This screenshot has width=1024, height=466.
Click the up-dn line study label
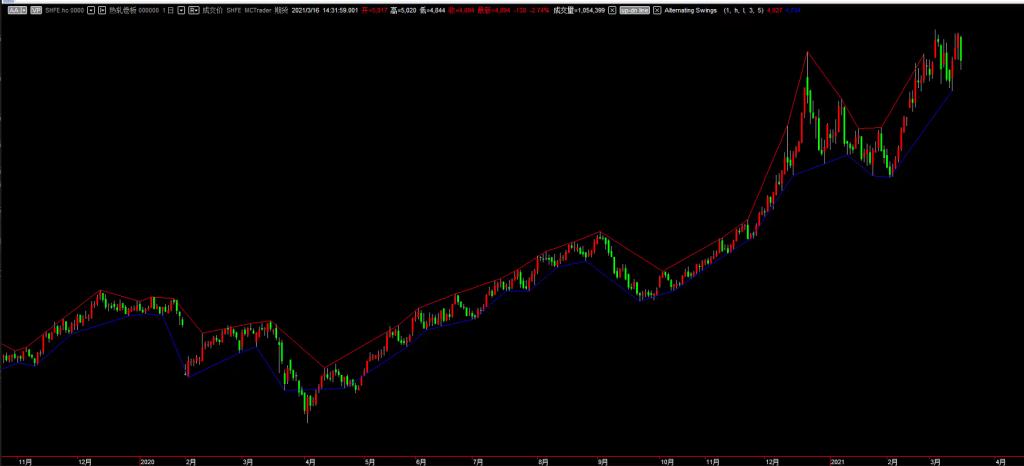(635, 10)
